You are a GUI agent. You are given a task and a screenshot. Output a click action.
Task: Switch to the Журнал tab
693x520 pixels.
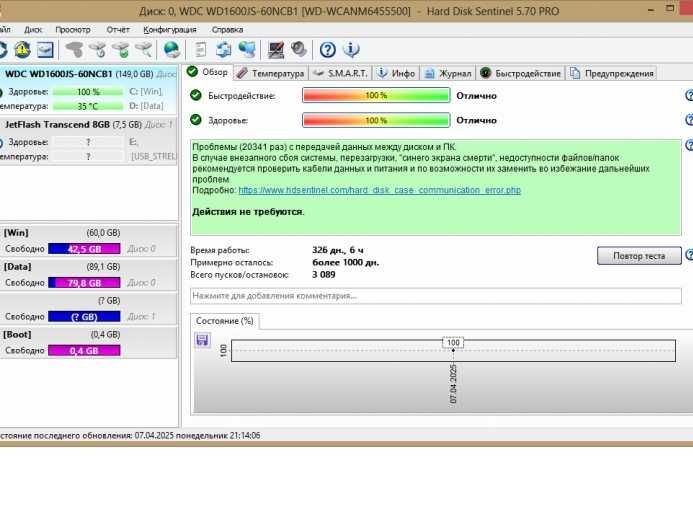[448, 73]
